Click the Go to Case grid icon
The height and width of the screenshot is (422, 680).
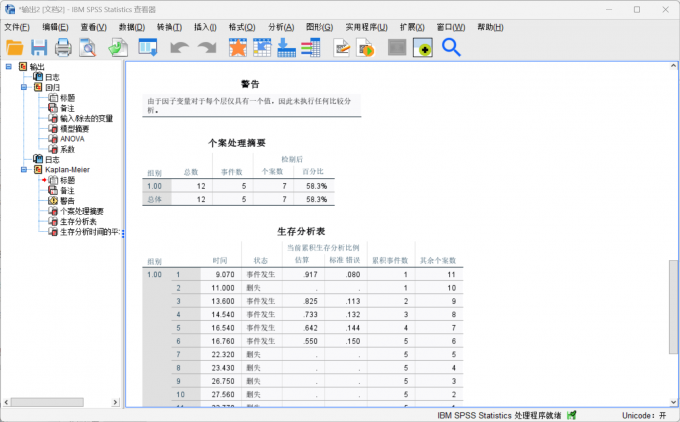[x=262, y=47]
